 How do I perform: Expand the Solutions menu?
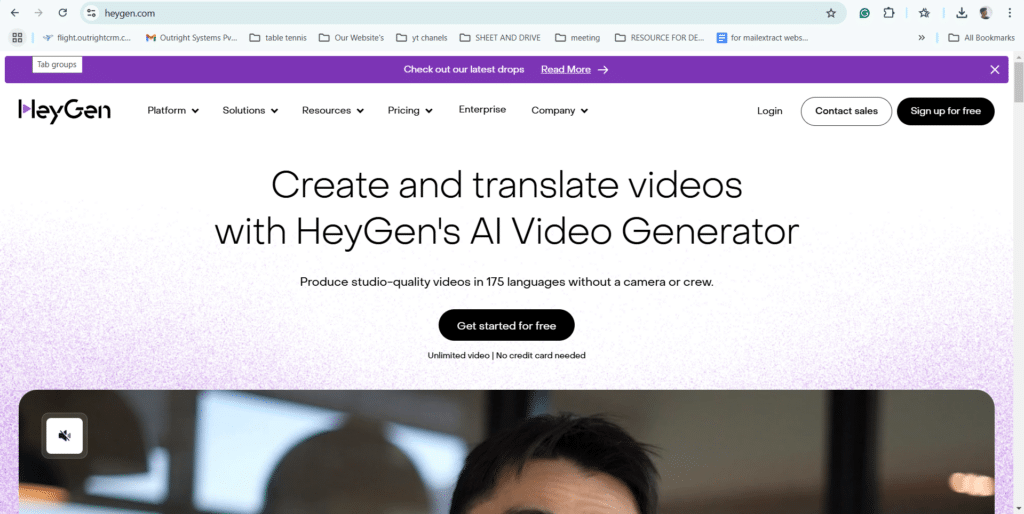(250, 110)
